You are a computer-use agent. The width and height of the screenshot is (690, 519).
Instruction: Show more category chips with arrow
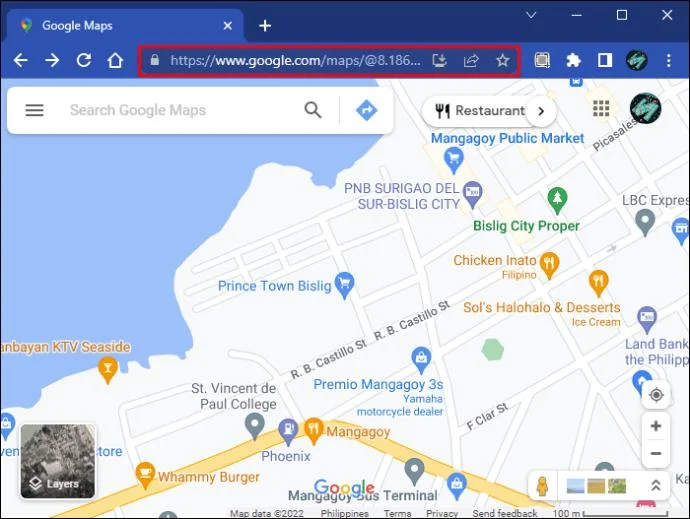click(541, 111)
